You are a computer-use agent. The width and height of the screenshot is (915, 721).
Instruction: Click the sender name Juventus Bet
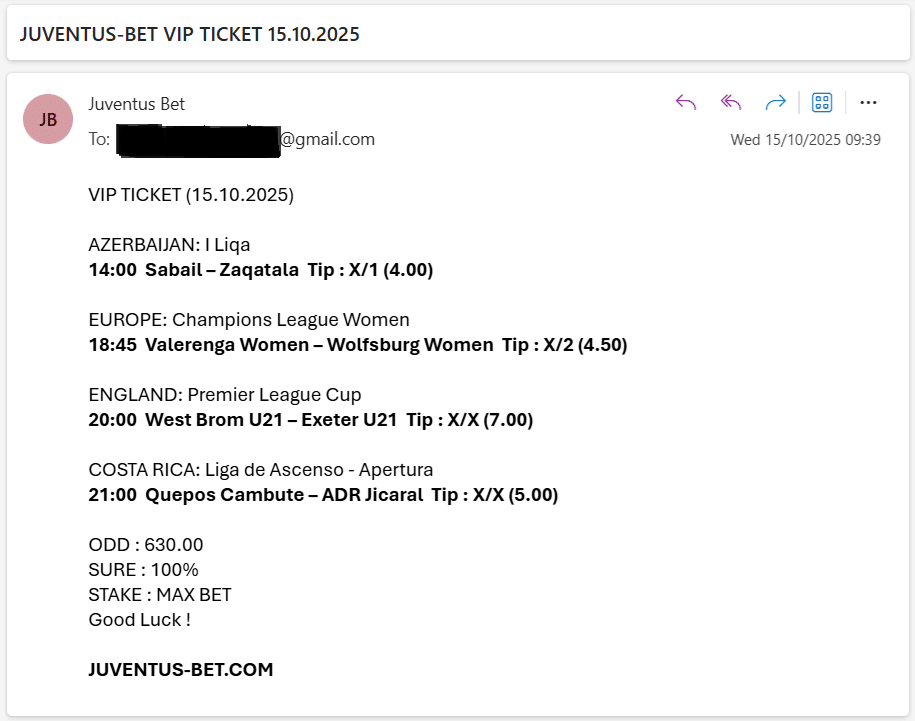[x=136, y=104]
